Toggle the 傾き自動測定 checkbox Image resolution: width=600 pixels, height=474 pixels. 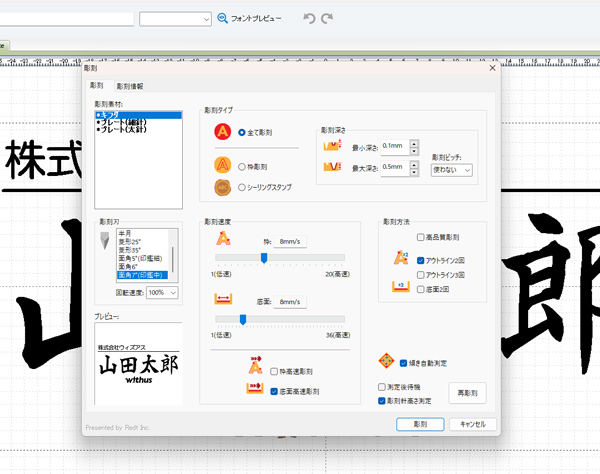click(403, 363)
